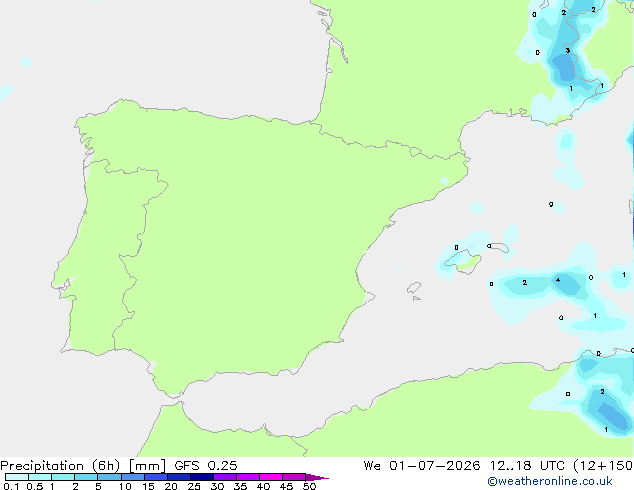Click the '3' precipitation value over France

(x=568, y=51)
